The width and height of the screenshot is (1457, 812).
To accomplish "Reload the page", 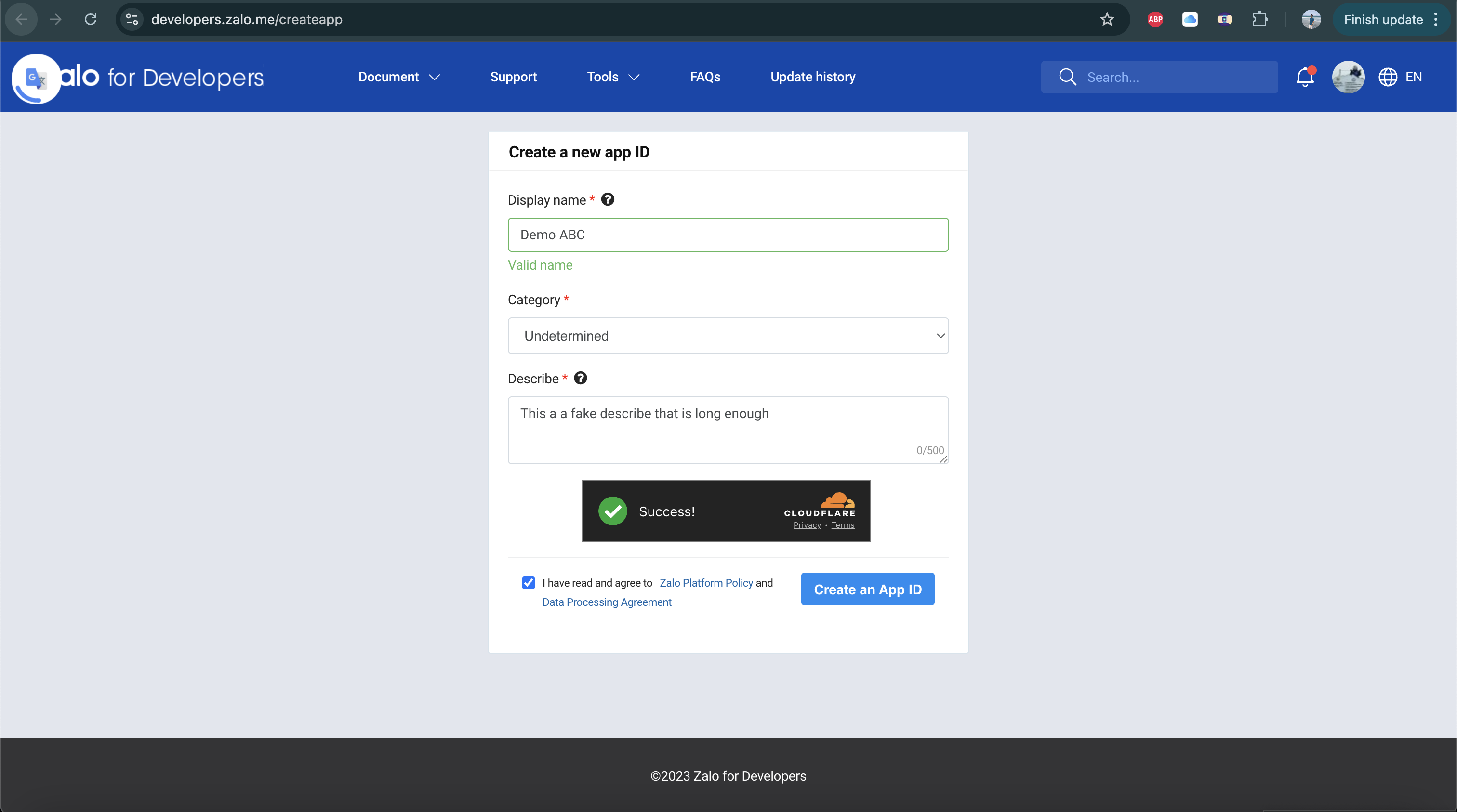I will 91,20.
